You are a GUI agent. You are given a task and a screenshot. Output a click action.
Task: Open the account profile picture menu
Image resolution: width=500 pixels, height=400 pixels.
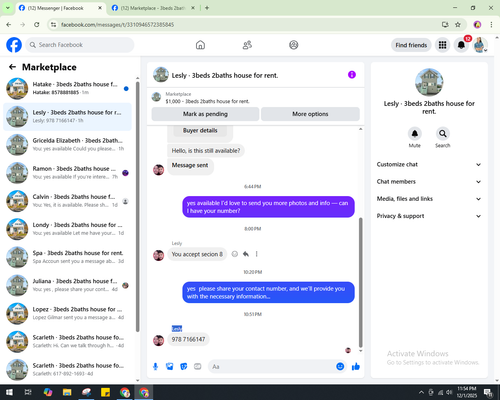(480, 45)
